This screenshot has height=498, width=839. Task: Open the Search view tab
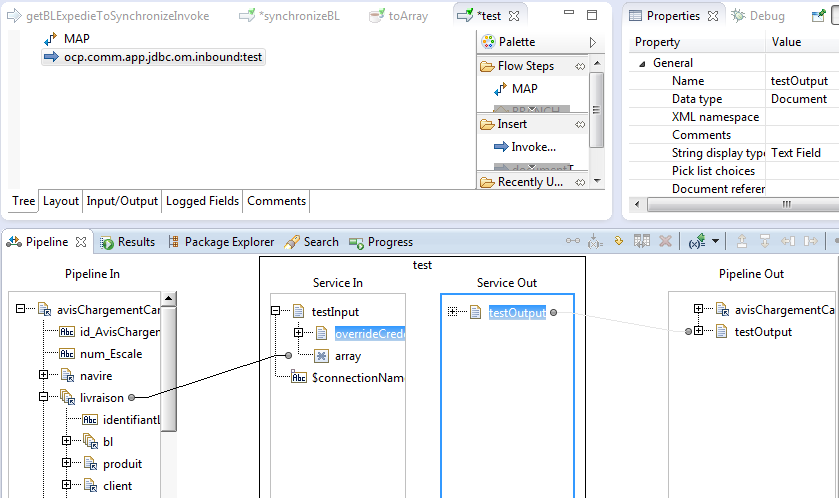[x=312, y=242]
